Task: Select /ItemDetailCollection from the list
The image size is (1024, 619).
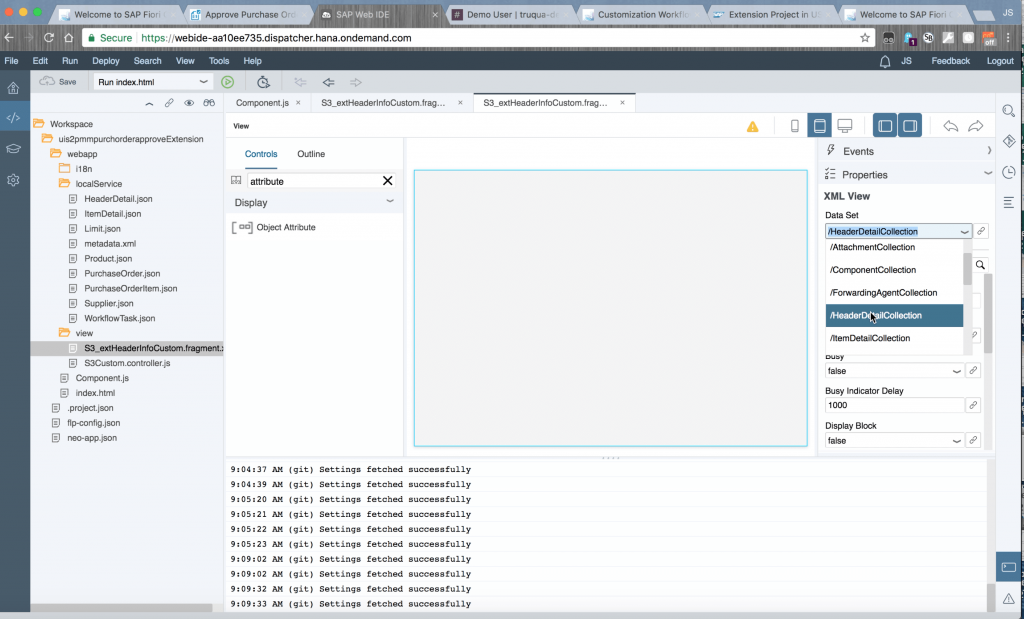Action: coord(894,338)
